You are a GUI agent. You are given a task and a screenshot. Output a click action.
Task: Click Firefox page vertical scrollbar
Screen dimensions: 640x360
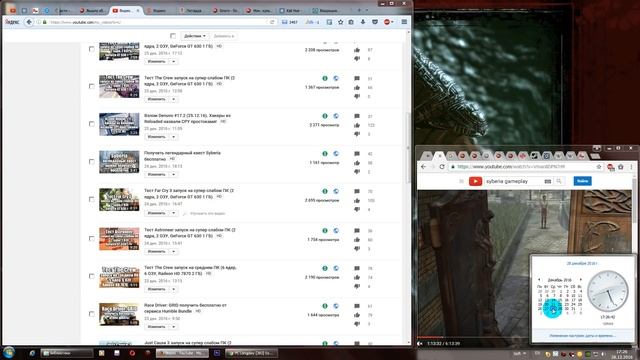pos(409,147)
